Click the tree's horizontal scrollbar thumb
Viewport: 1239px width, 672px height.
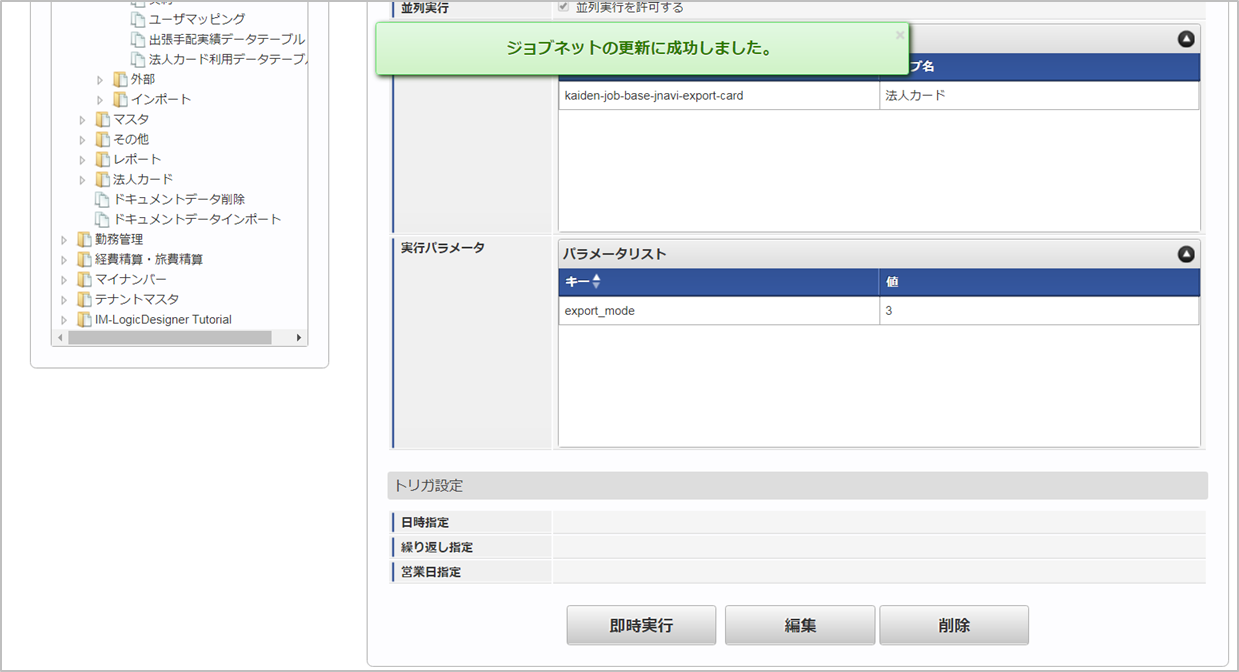tap(170, 338)
